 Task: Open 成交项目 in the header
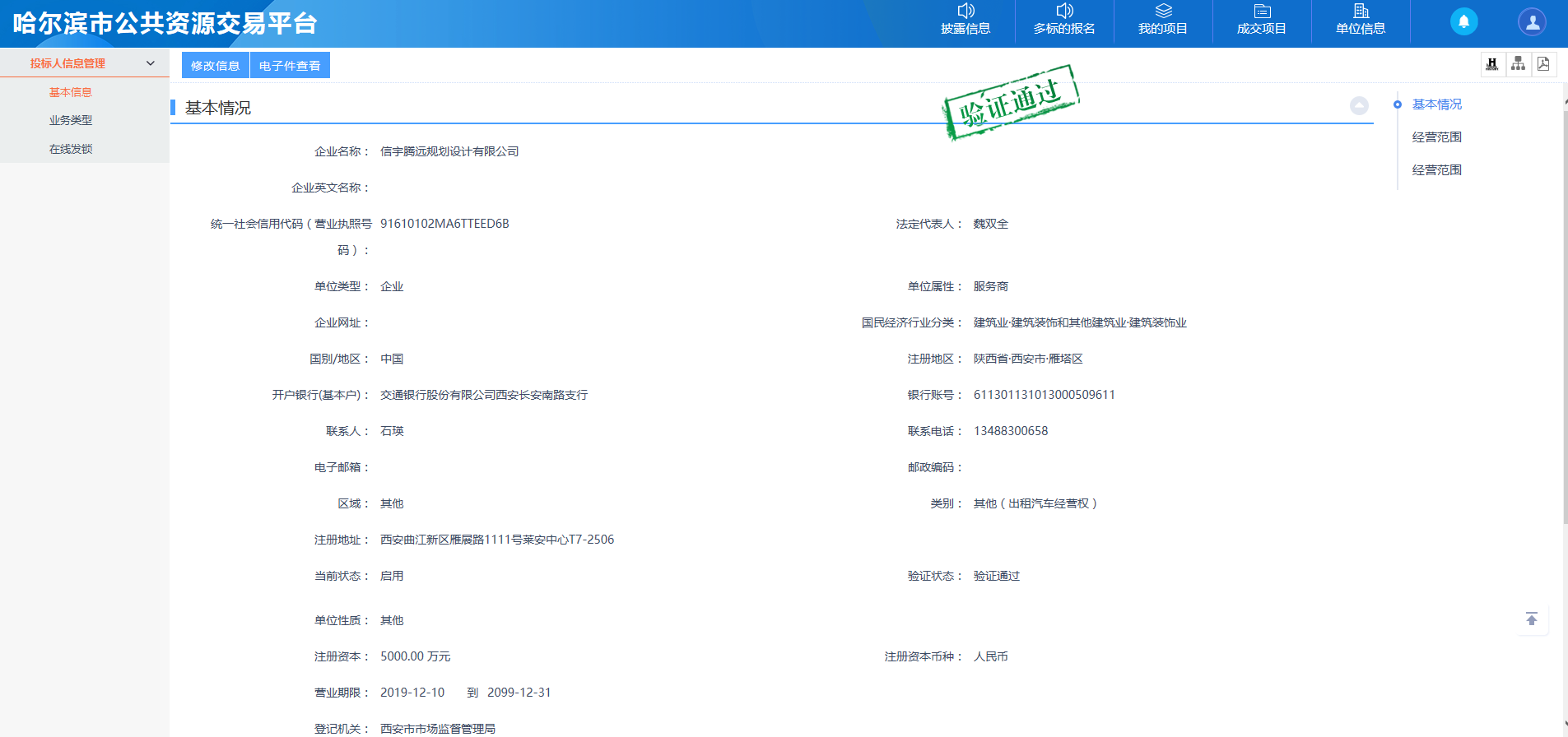[x=1262, y=21]
